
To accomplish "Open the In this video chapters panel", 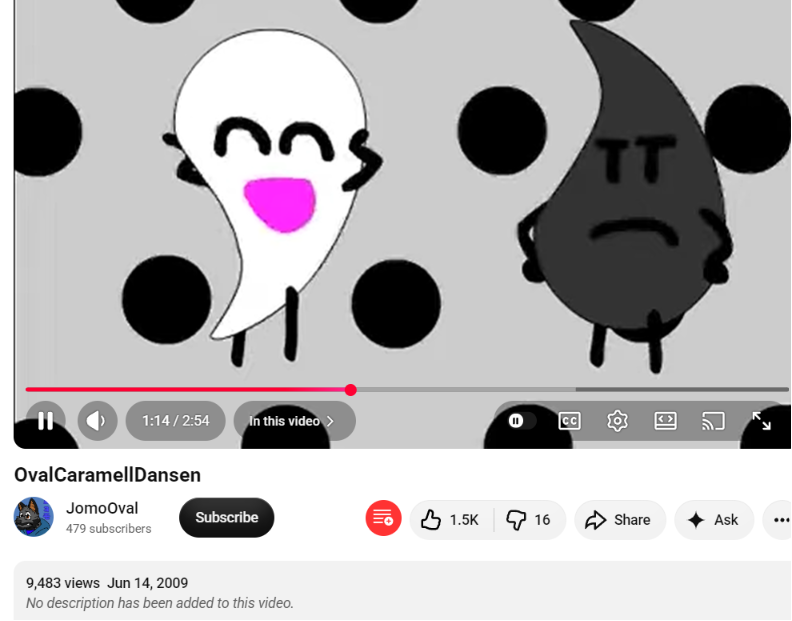I will point(294,420).
